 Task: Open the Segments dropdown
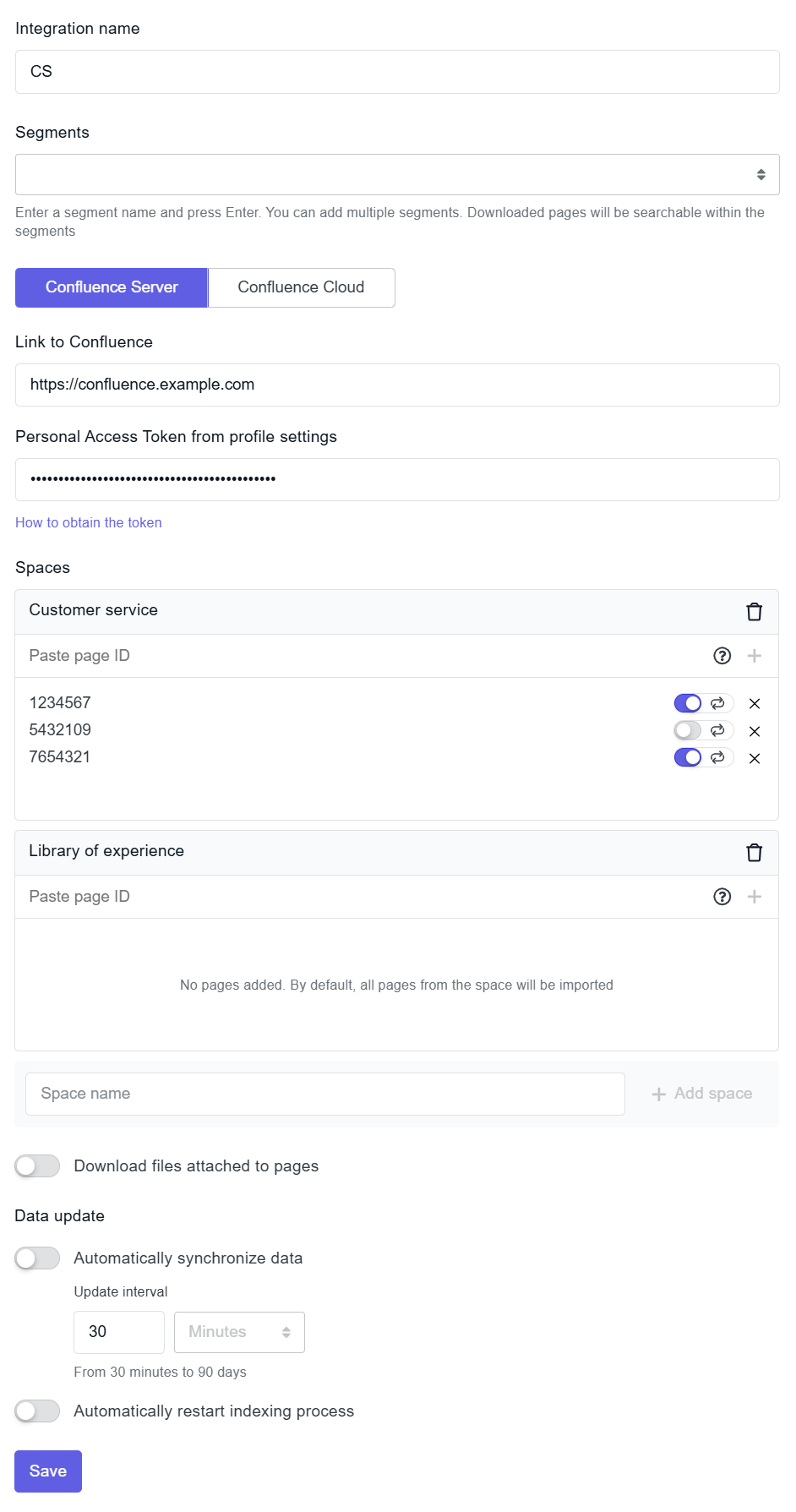click(397, 175)
